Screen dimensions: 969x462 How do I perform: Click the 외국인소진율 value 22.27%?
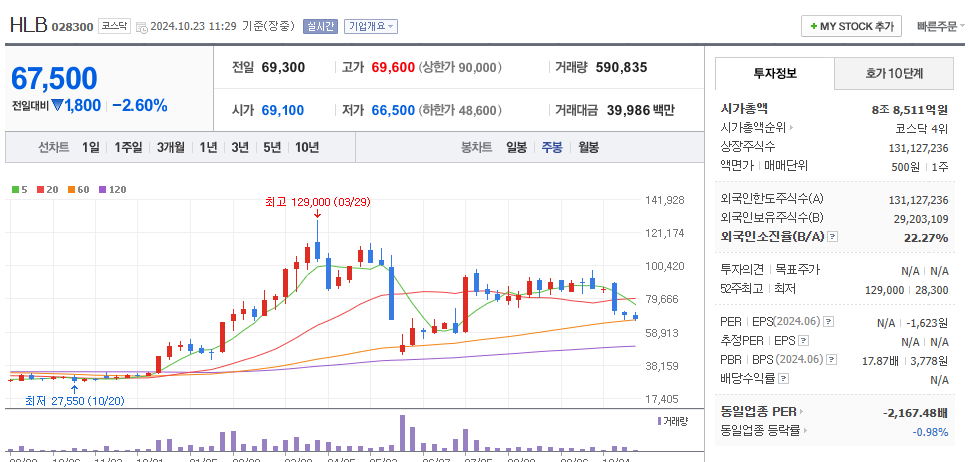[925, 237]
